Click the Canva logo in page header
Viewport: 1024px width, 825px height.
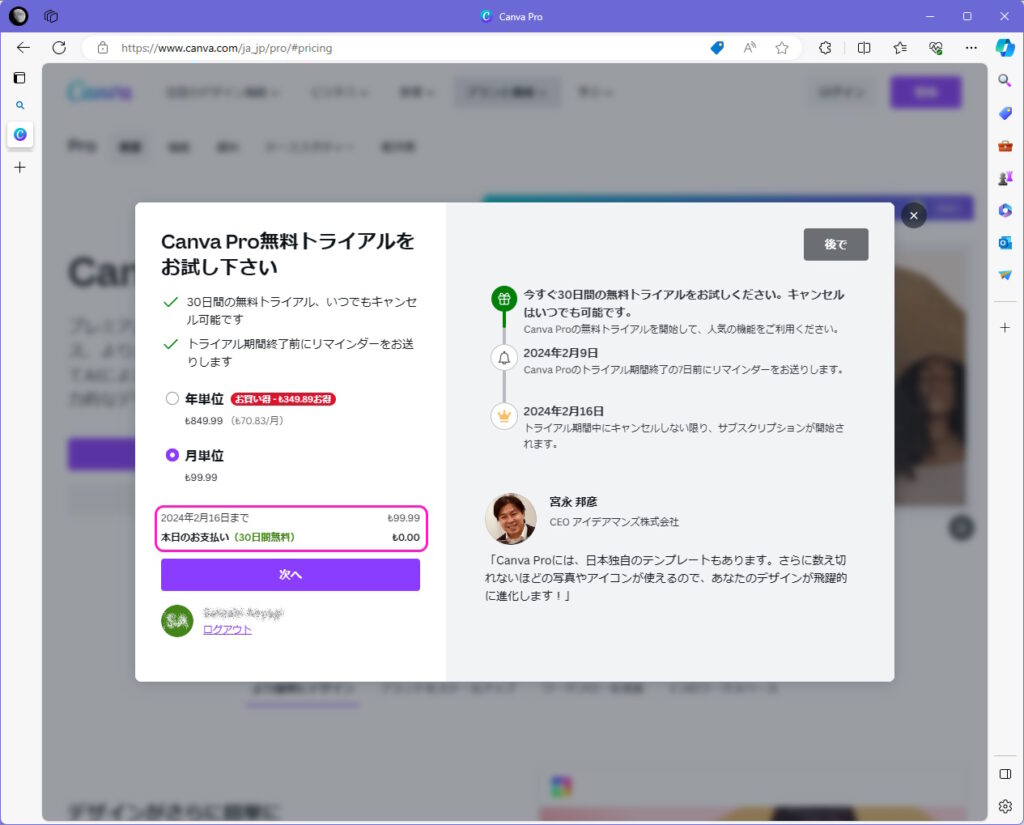click(x=99, y=91)
